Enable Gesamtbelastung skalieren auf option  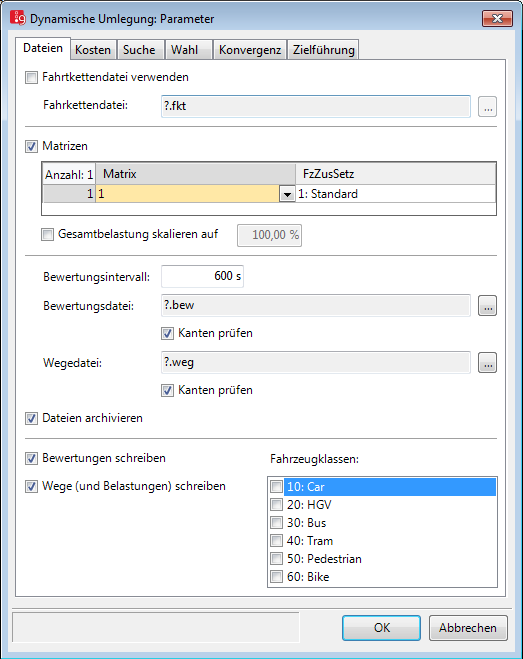pyautogui.click(x=48, y=234)
